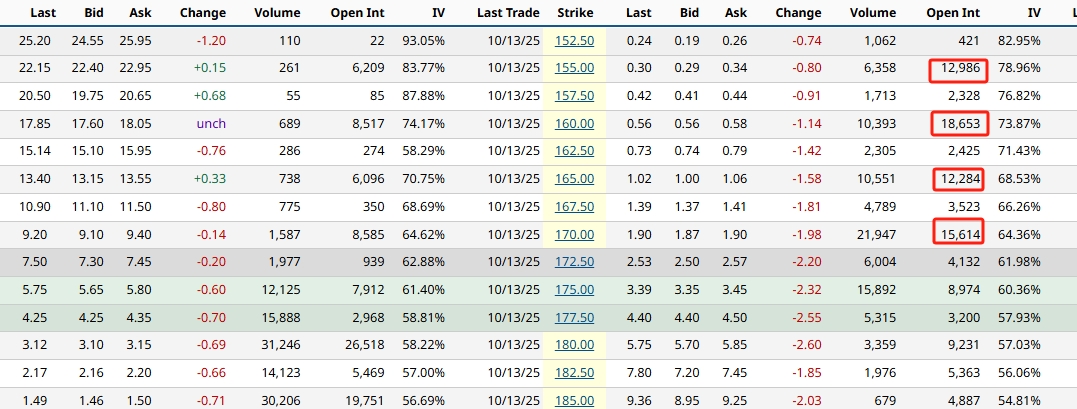This screenshot has width=1077, height=409.
Task: Select the 172.50 strike link
Action: pyautogui.click(x=574, y=260)
